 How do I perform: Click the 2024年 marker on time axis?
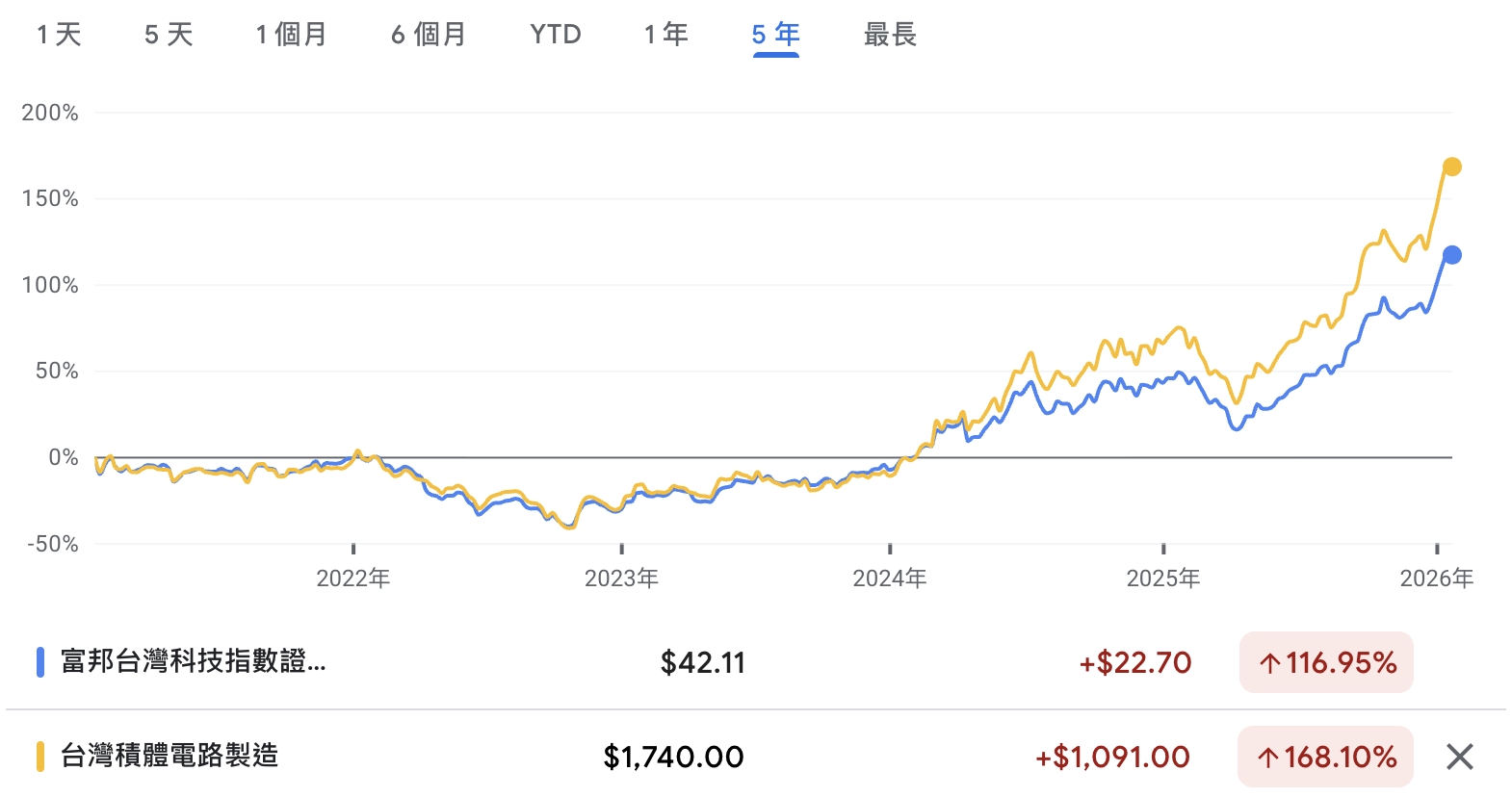click(889, 578)
